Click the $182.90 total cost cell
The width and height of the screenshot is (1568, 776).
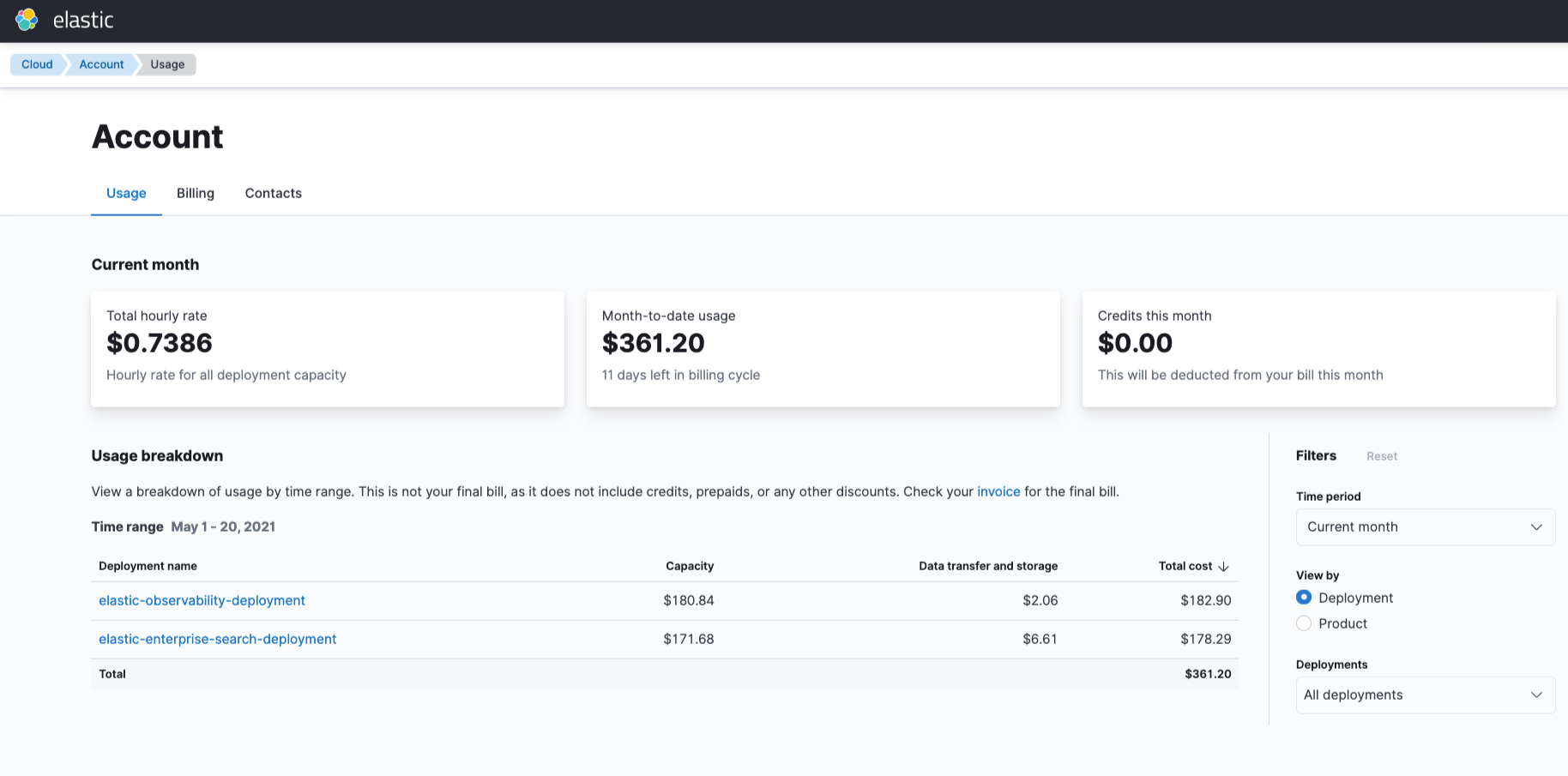[1206, 600]
